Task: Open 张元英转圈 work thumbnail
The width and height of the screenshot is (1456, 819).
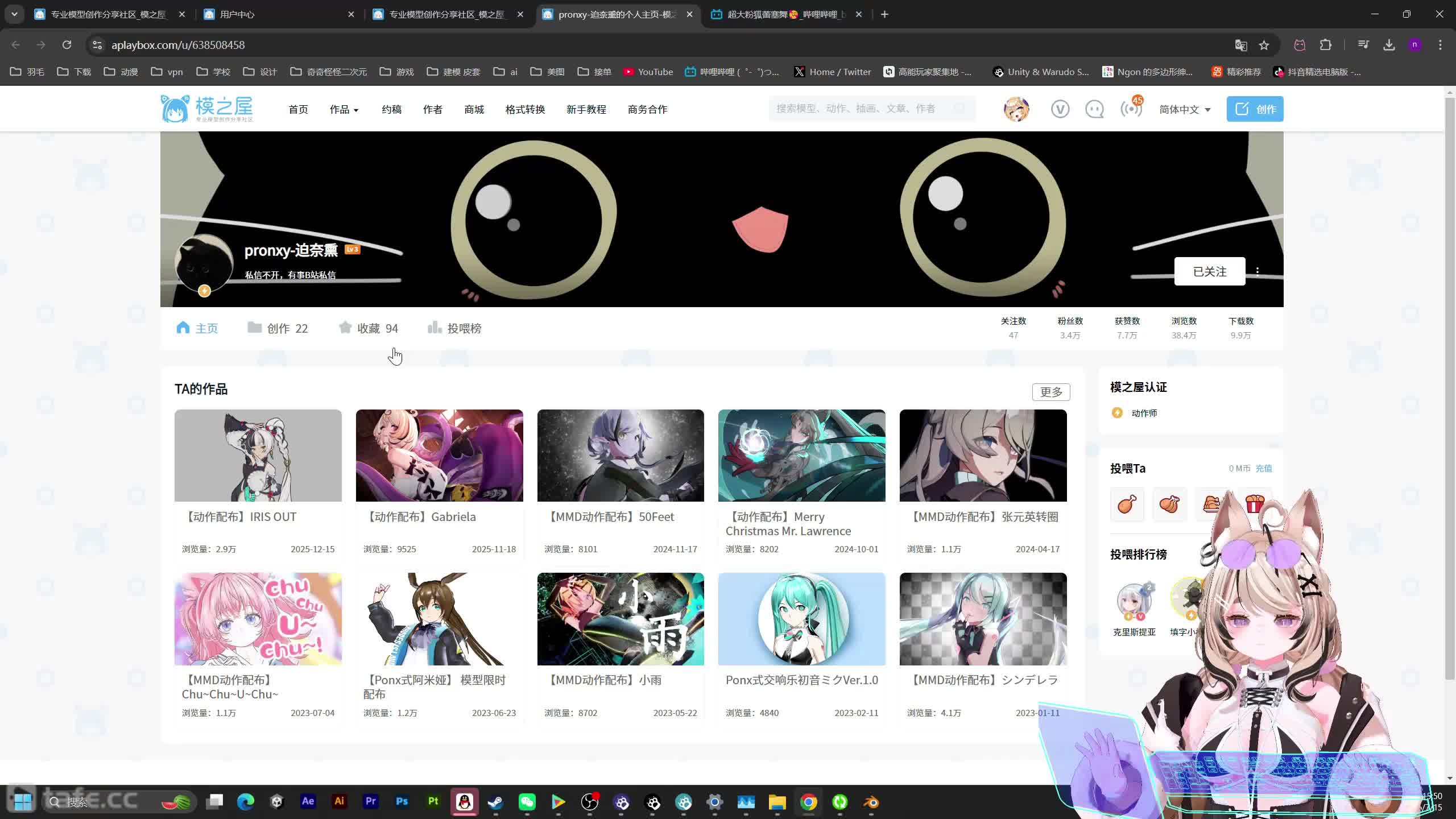Action: tap(983, 456)
